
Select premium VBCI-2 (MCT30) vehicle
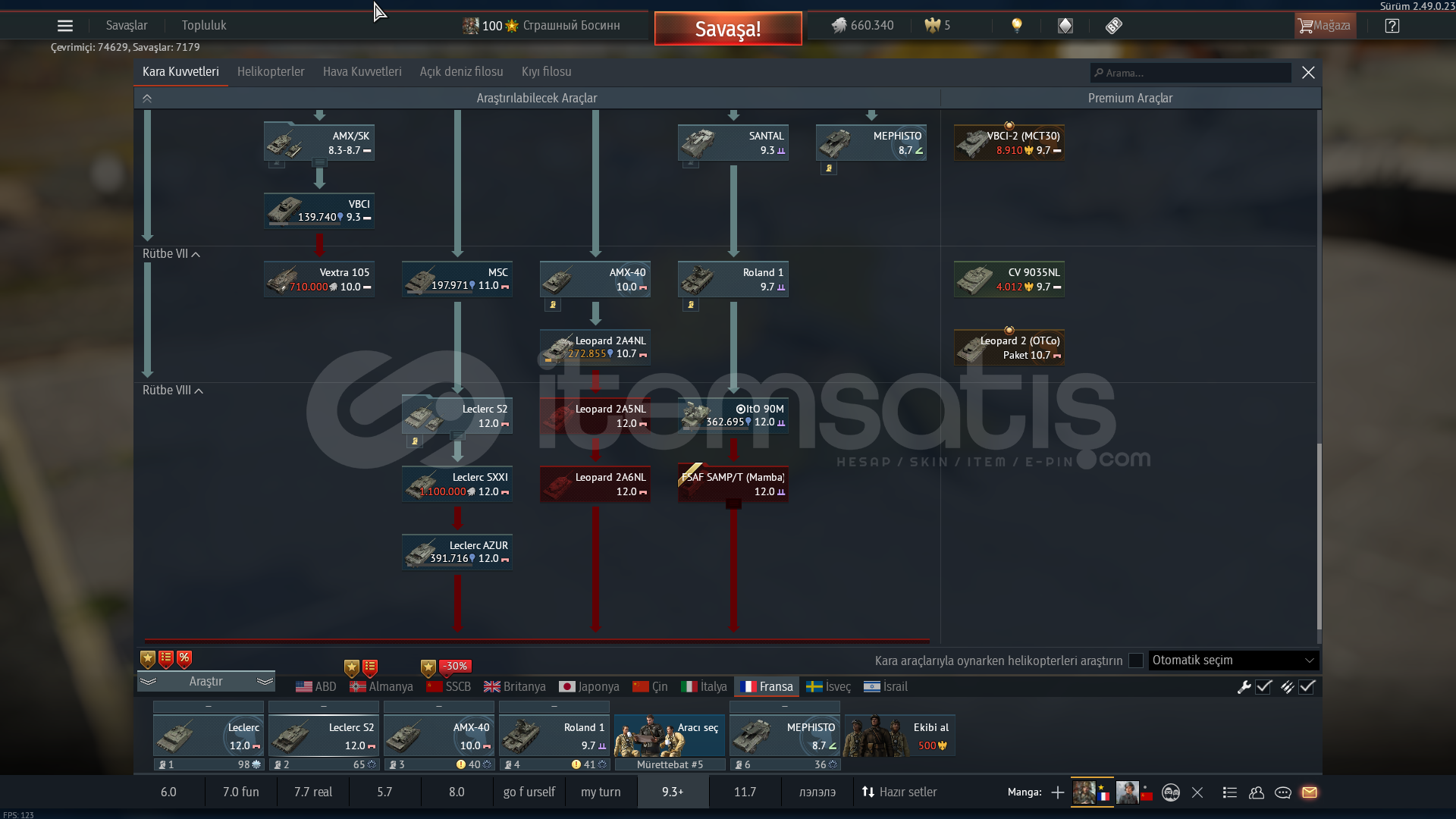pyautogui.click(x=1009, y=143)
